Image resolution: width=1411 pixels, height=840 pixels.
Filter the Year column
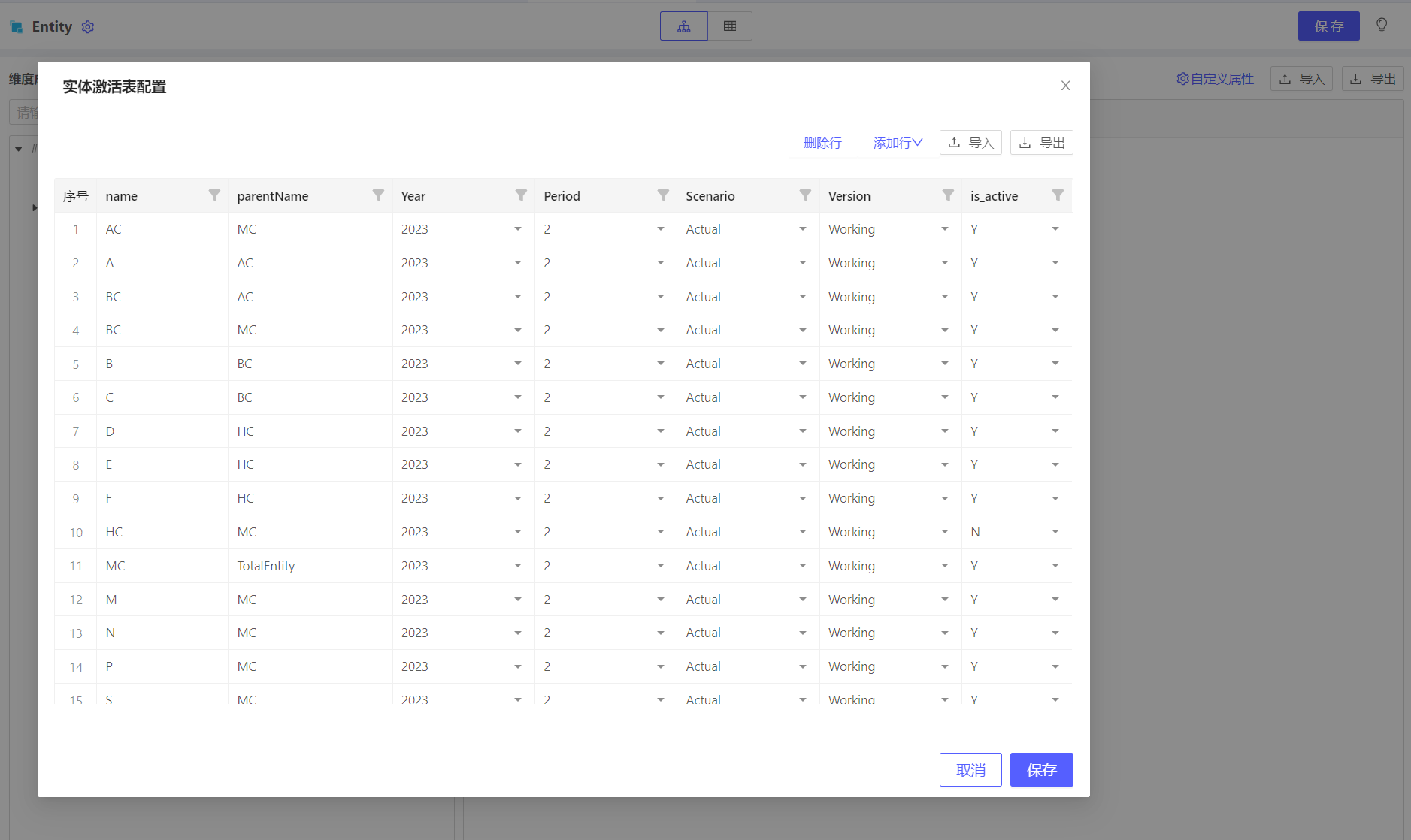pos(521,195)
